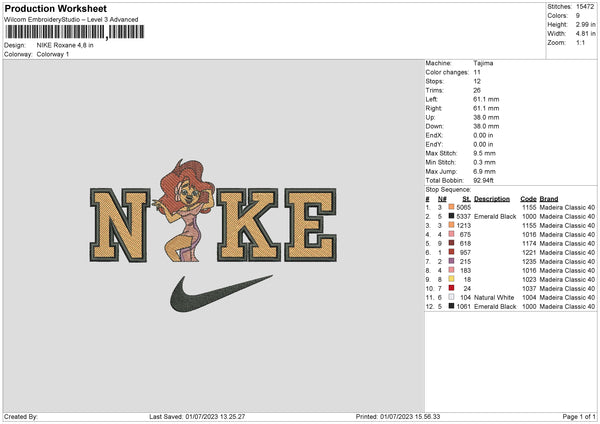Click "Emerald Black" in stop sequence row 12

click(495, 306)
